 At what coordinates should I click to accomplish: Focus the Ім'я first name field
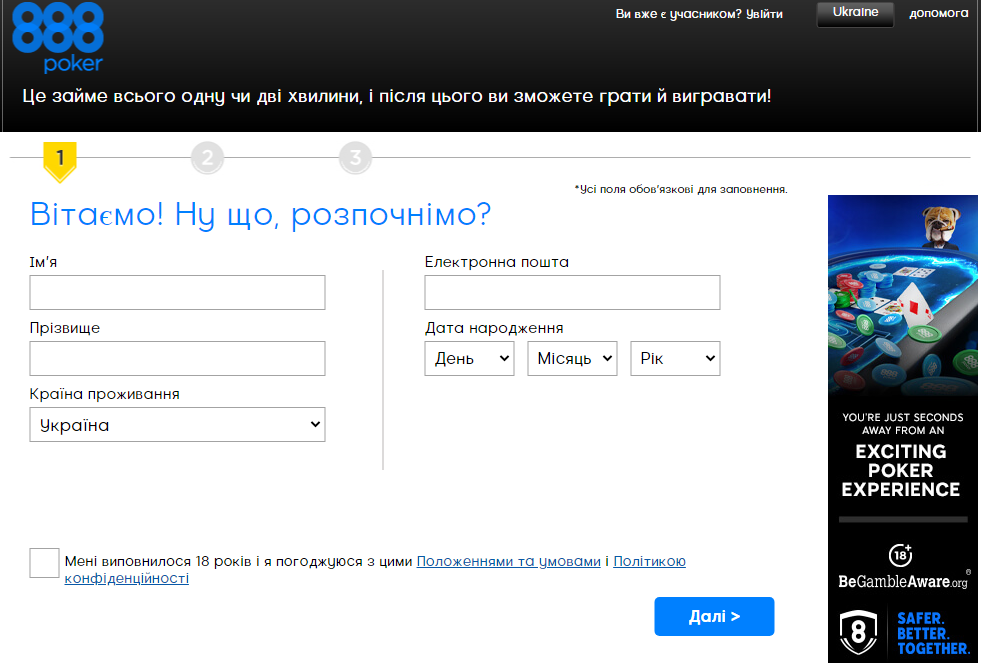point(178,293)
